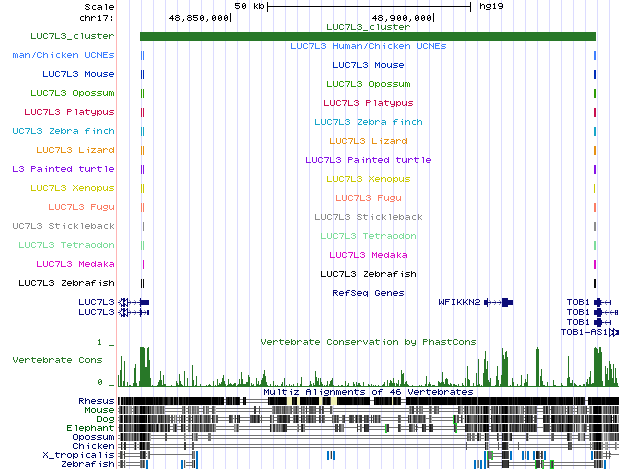
Task: Open Vertebrate Conservation by PhastCons title
Action: point(368,342)
